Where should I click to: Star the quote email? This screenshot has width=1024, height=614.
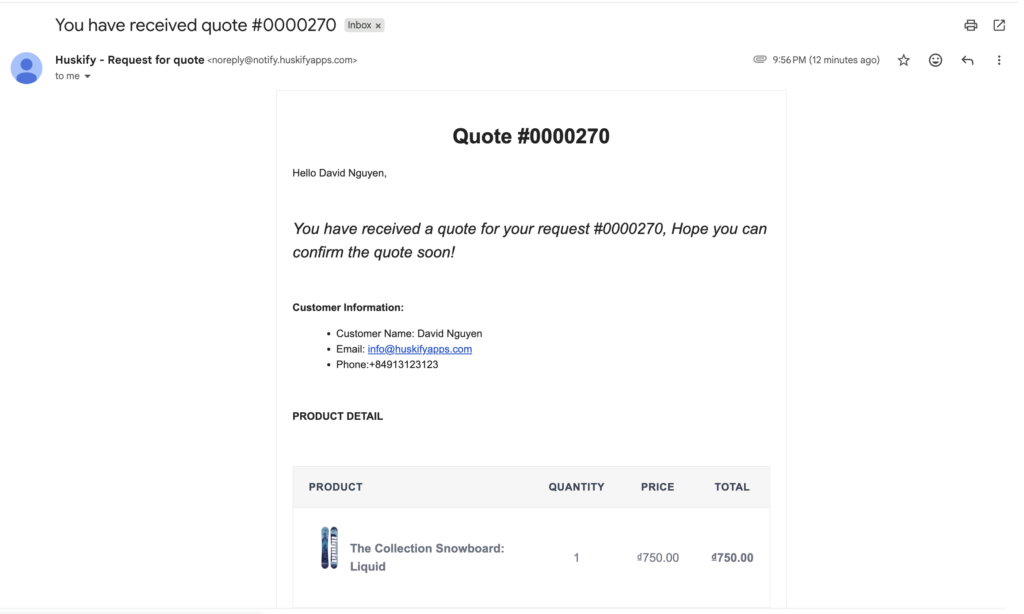coord(903,60)
